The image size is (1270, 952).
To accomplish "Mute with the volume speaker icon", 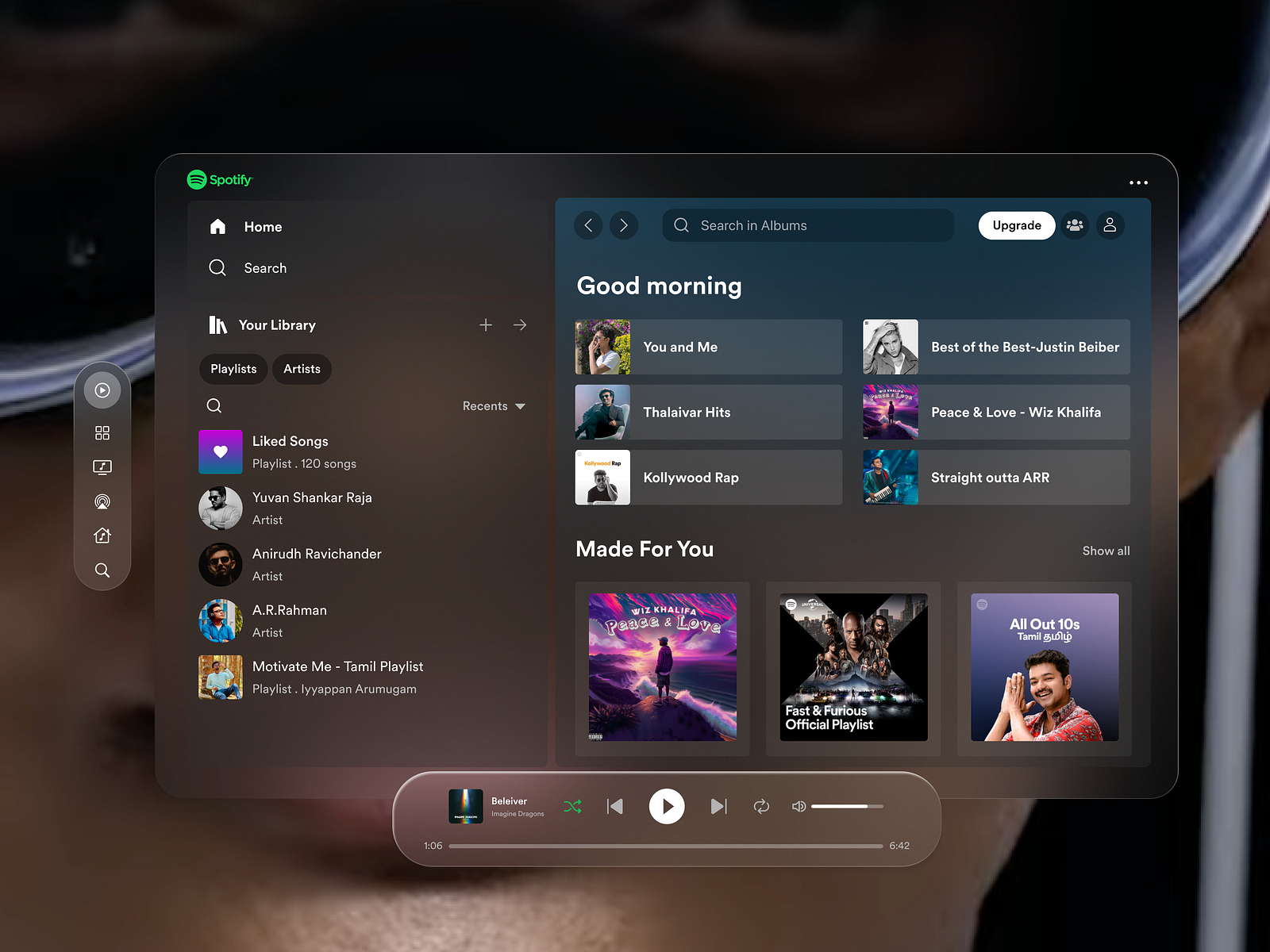I will click(799, 807).
